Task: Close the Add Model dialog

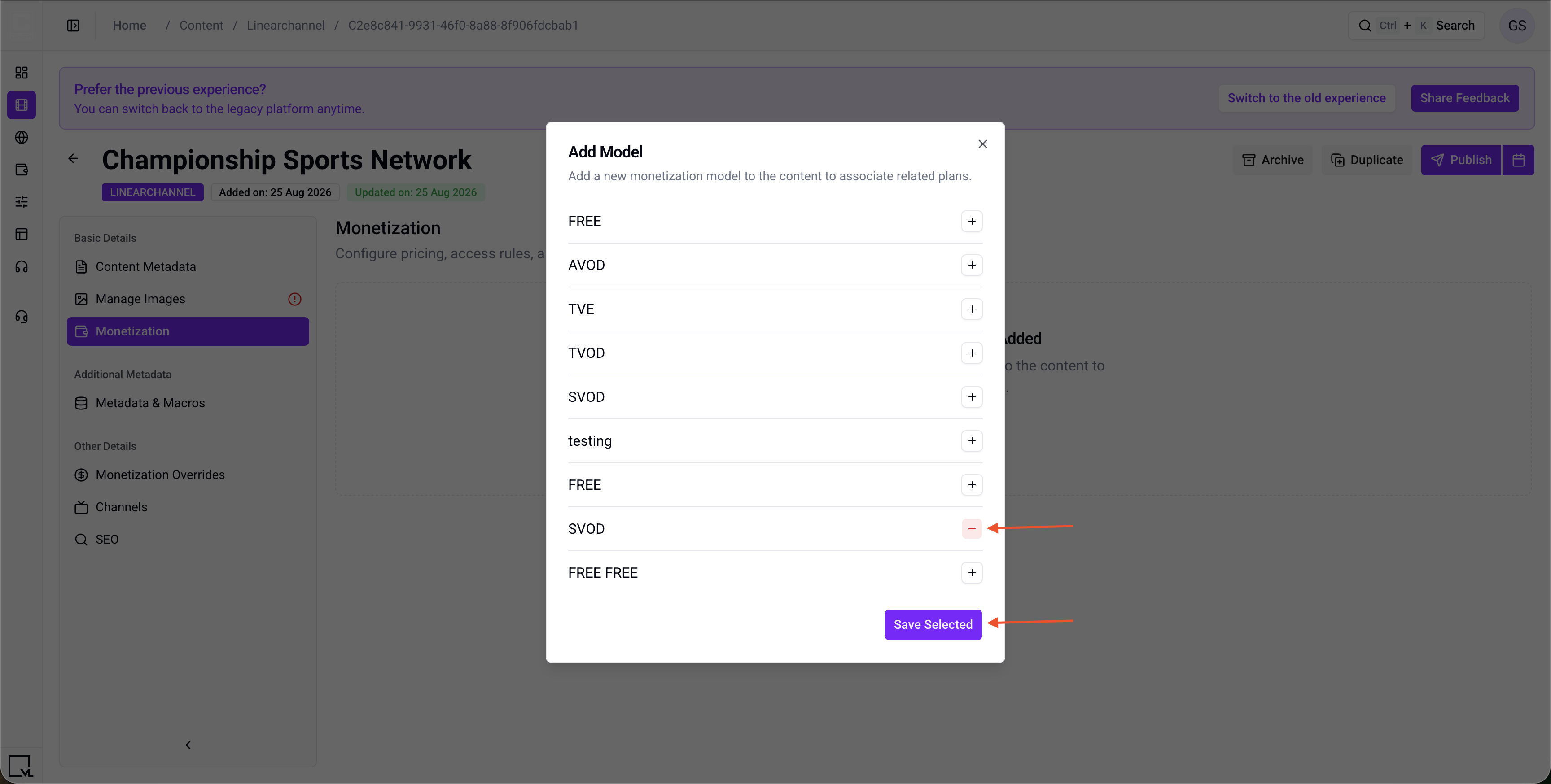Action: [x=982, y=144]
